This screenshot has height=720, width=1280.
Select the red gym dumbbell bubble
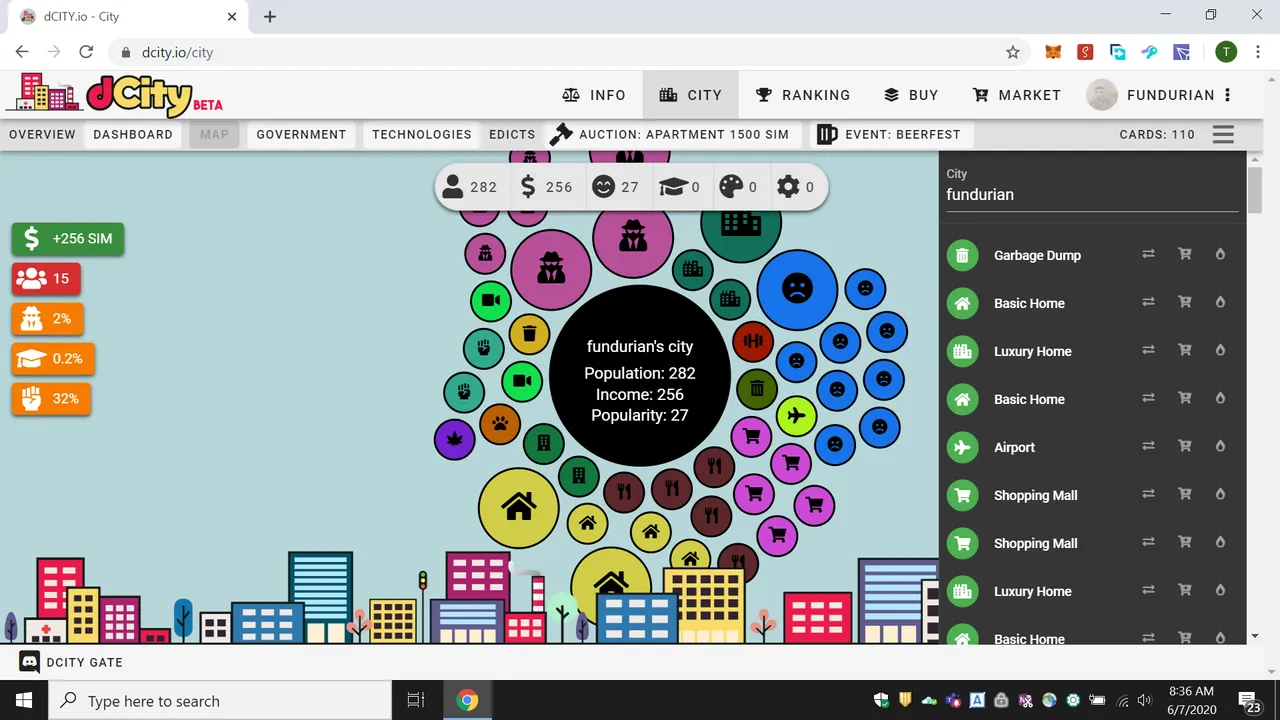tap(753, 342)
